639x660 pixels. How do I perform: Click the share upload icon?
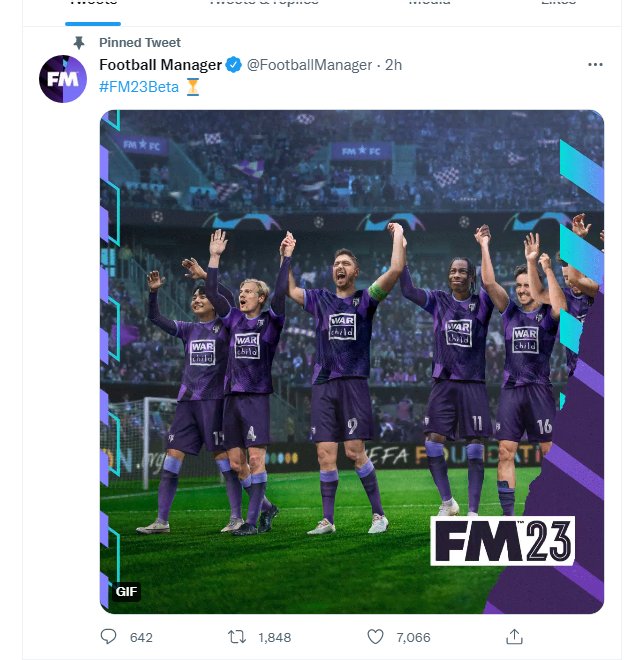514,636
